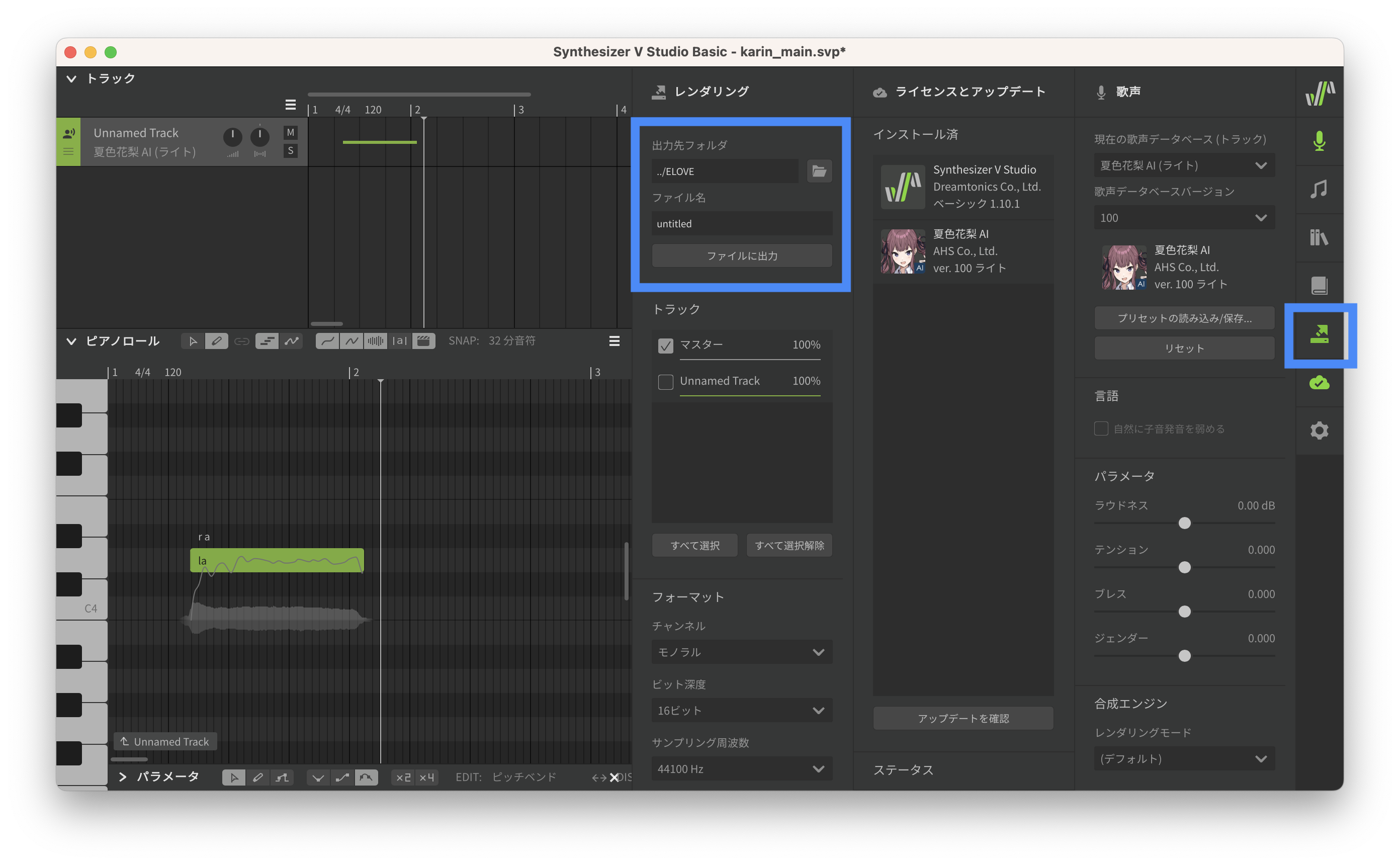The image size is (1400, 865).
Task: Click the ラウドネス slider handle
Action: click(x=1184, y=524)
